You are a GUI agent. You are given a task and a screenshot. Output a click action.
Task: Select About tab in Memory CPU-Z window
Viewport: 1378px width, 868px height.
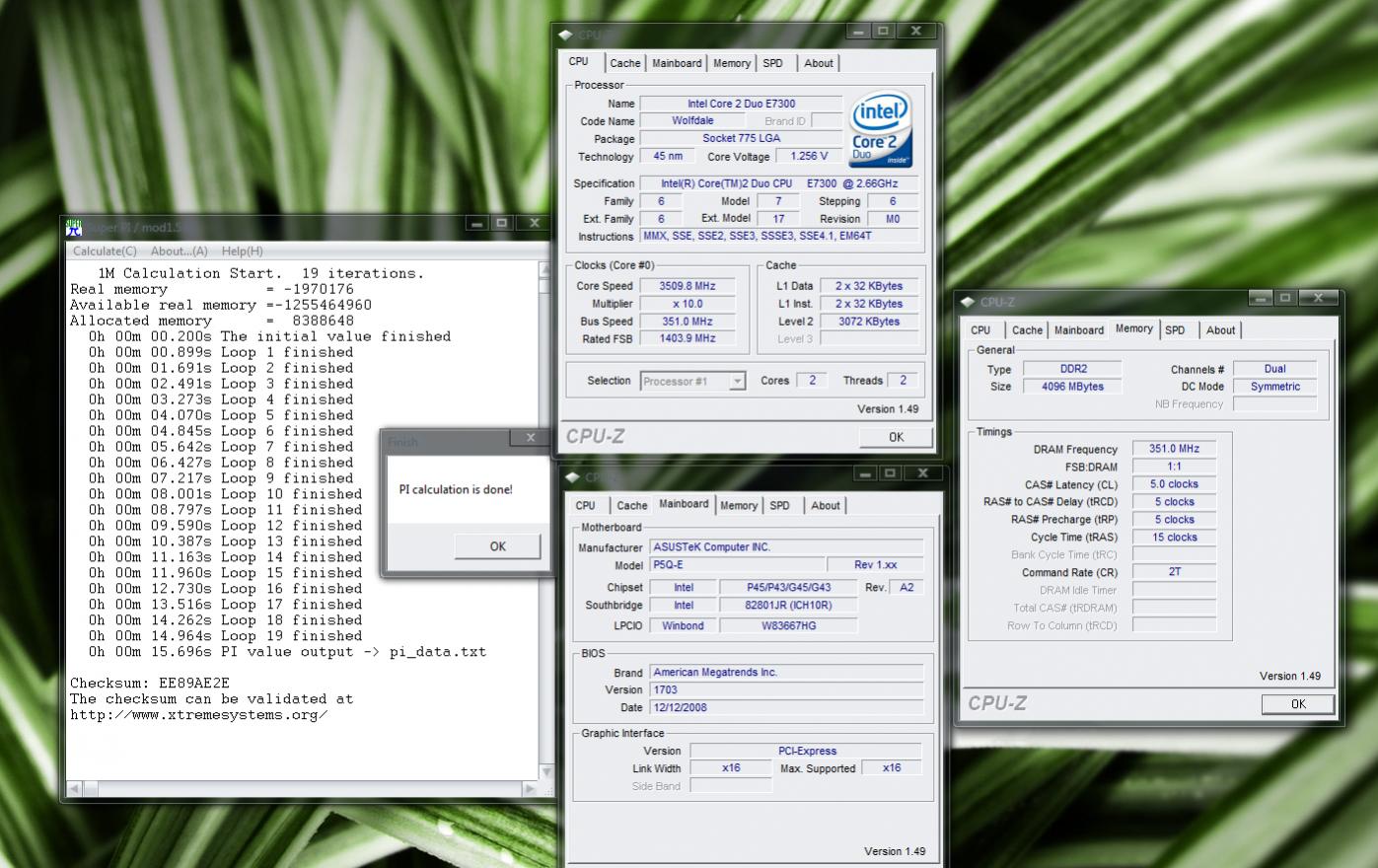point(1221,330)
